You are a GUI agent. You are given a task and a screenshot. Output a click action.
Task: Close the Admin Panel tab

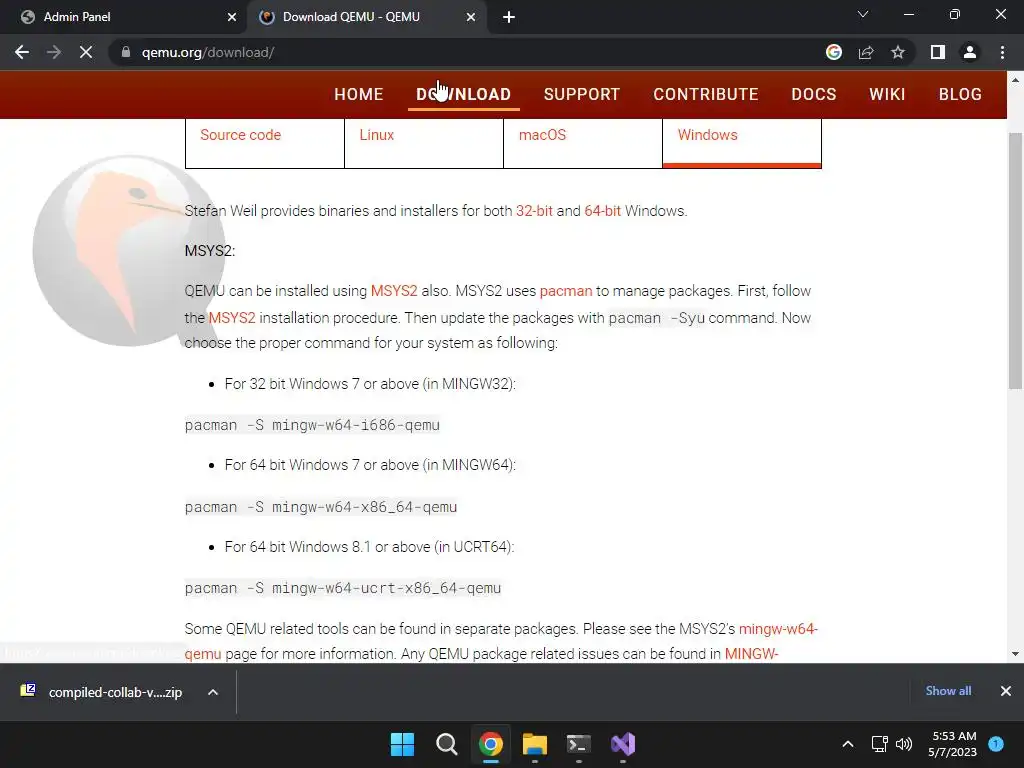pyautogui.click(x=232, y=17)
